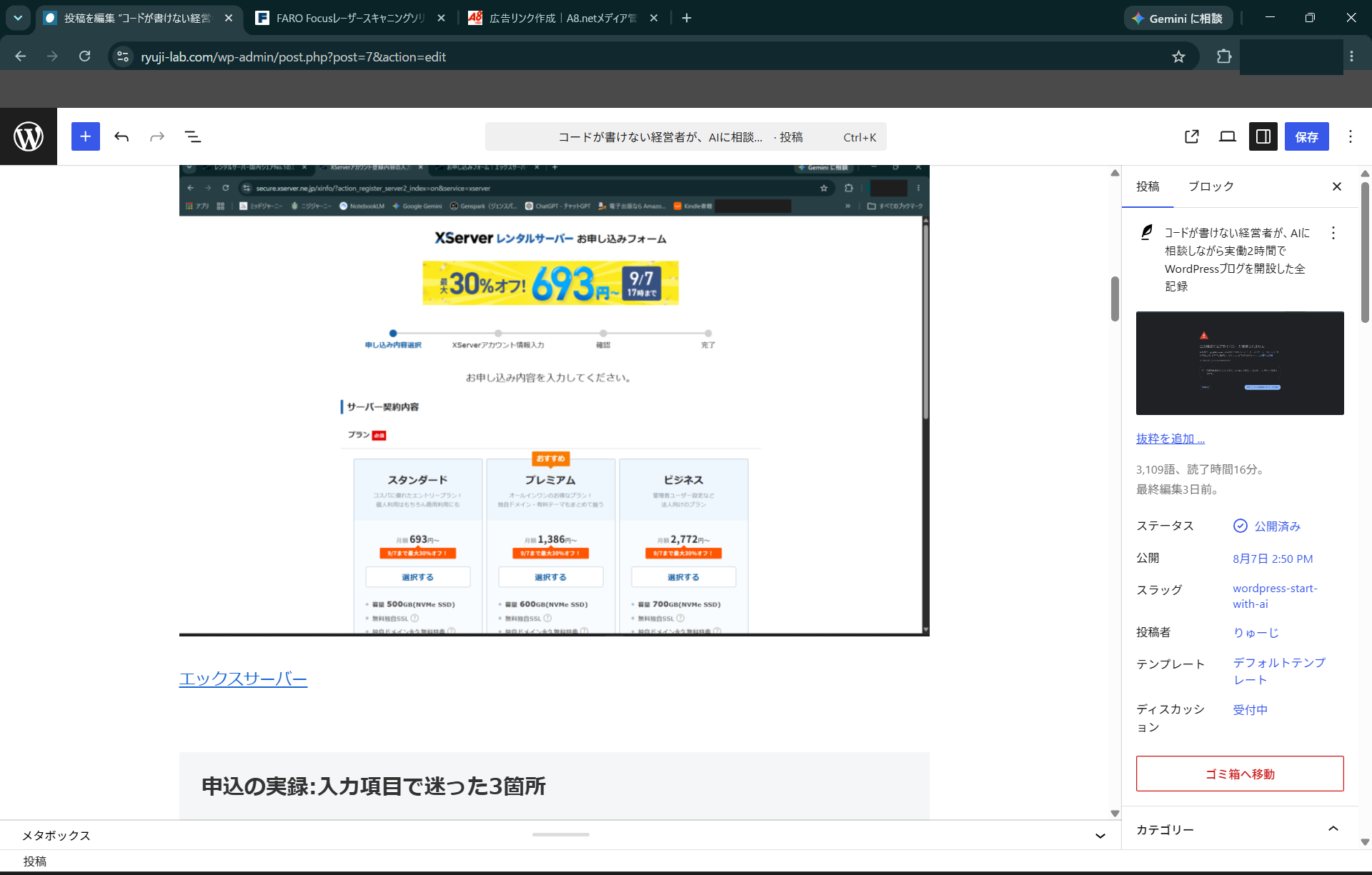Click the エックスサーバー link in the post
Viewport: 1372px width, 875px height.
pyautogui.click(x=243, y=679)
